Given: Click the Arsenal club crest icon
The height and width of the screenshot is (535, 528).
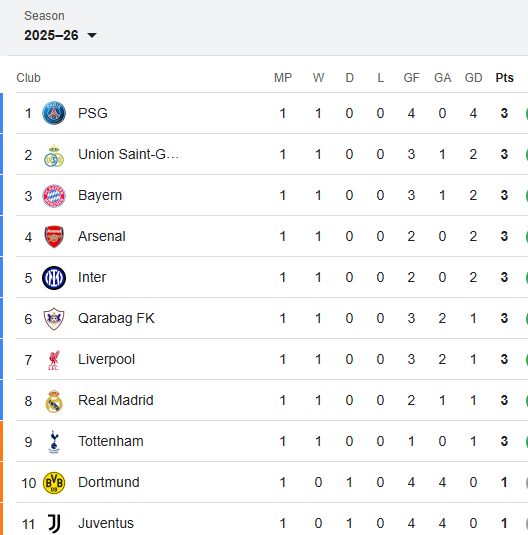Looking at the screenshot, I should click(54, 236).
